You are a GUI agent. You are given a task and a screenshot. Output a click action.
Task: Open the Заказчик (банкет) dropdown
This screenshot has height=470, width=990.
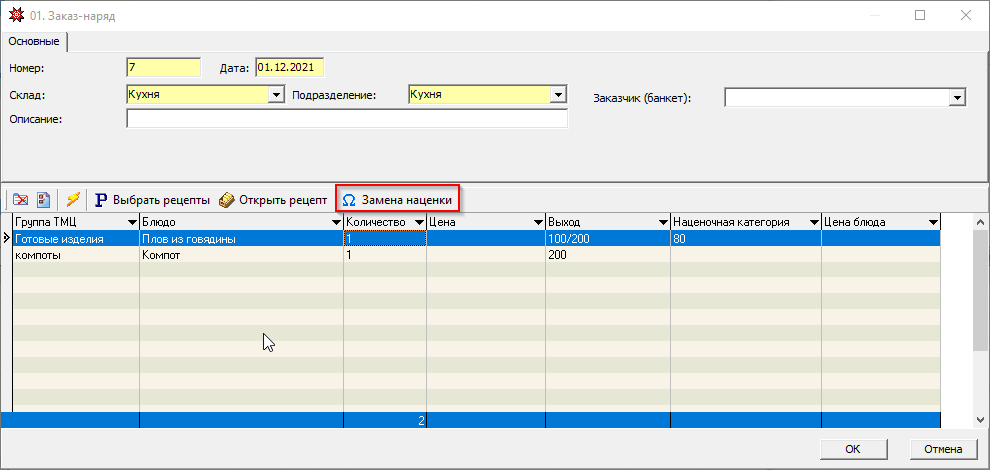tap(957, 98)
